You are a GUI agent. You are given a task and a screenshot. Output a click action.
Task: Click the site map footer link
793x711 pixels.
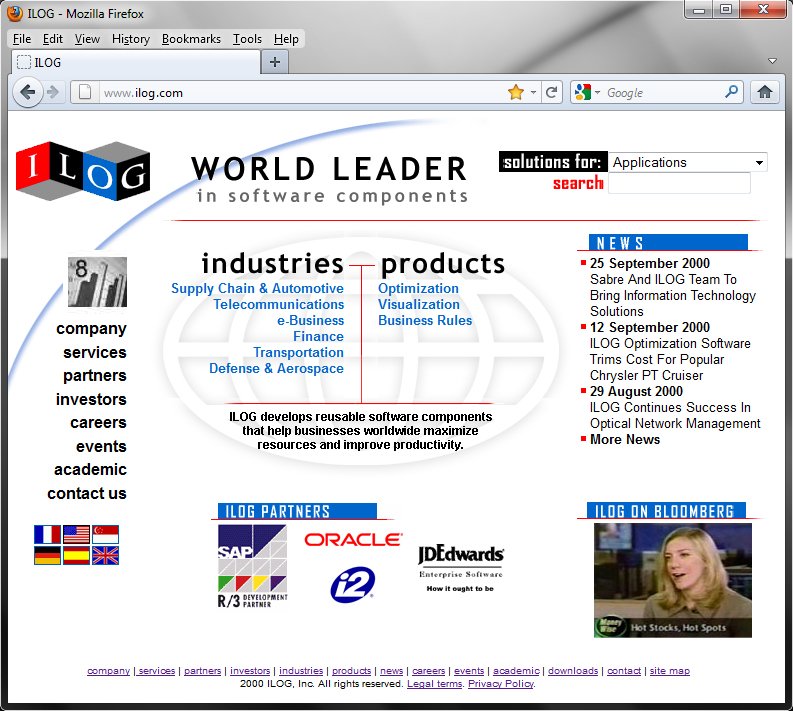point(670,671)
